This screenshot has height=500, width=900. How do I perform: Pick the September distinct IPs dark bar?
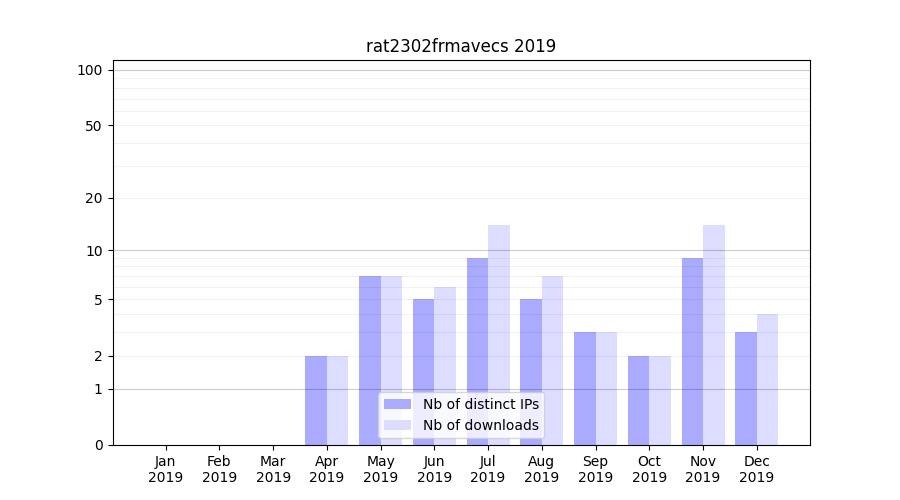[585, 388]
